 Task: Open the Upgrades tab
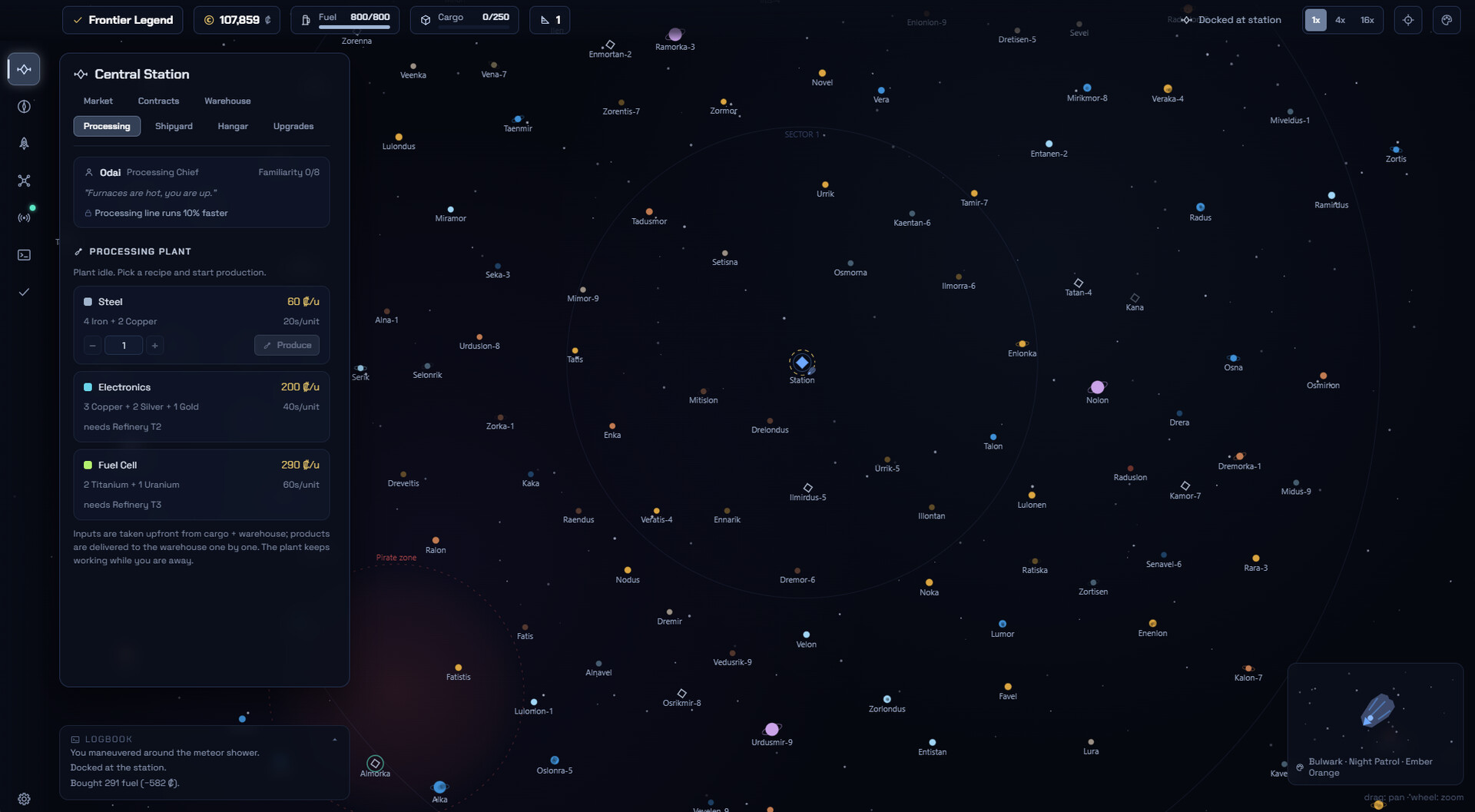[x=293, y=126]
